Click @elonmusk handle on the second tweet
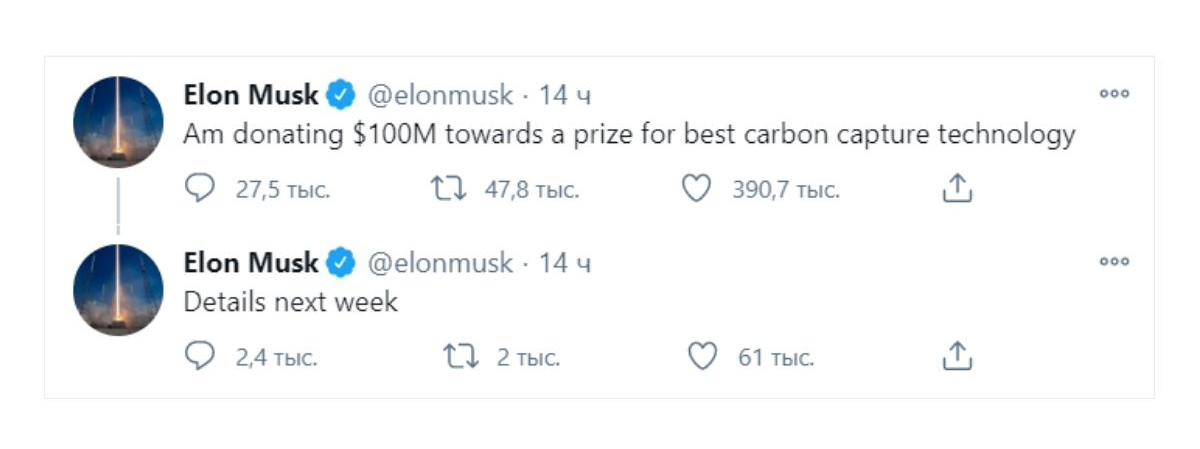 tap(440, 264)
